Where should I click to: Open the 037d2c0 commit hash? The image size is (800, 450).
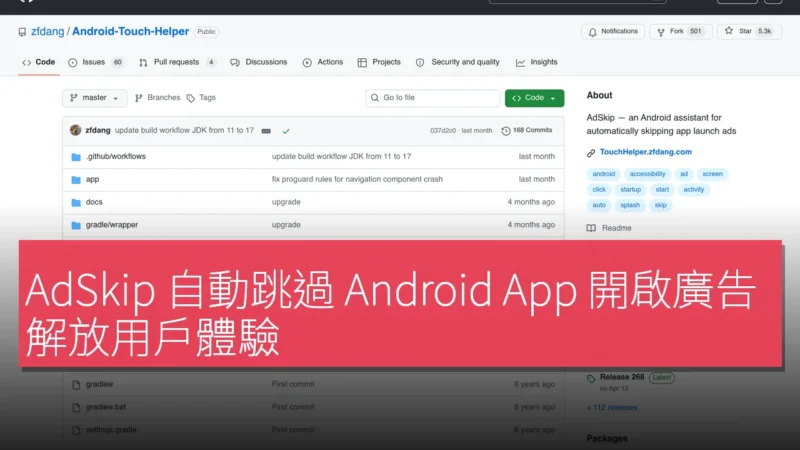(443, 131)
